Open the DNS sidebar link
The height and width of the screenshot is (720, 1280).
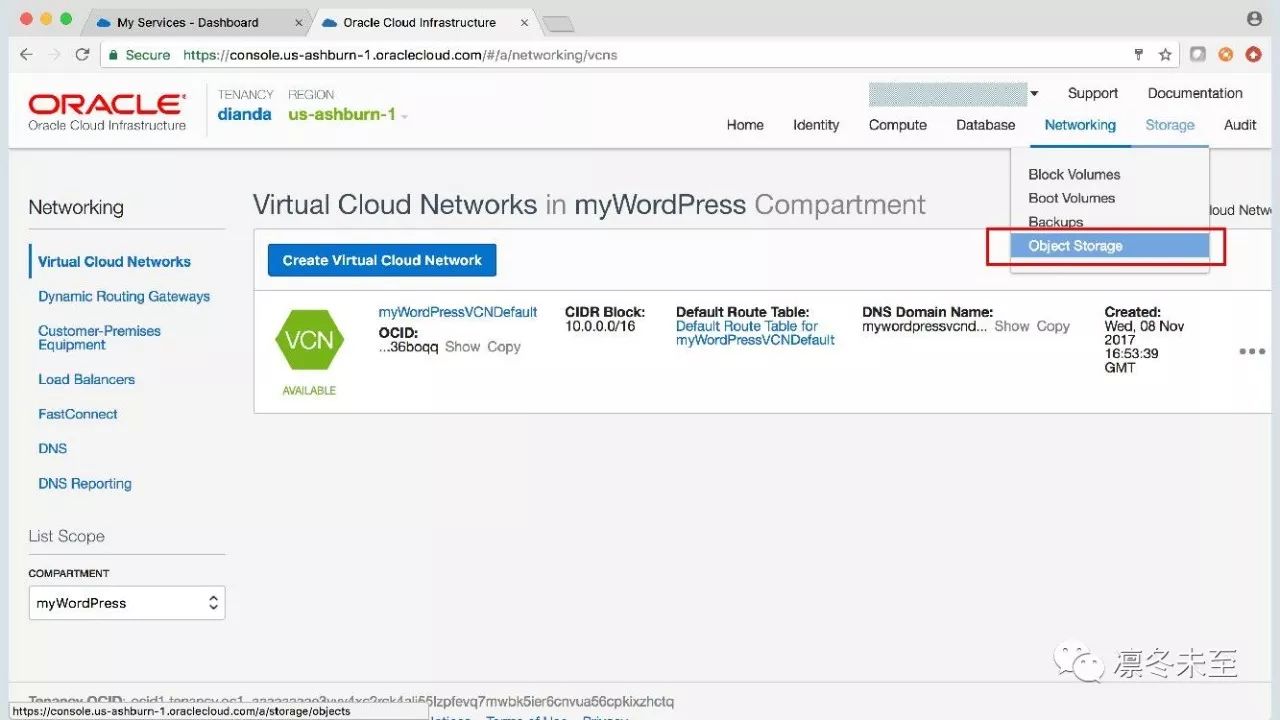(53, 449)
